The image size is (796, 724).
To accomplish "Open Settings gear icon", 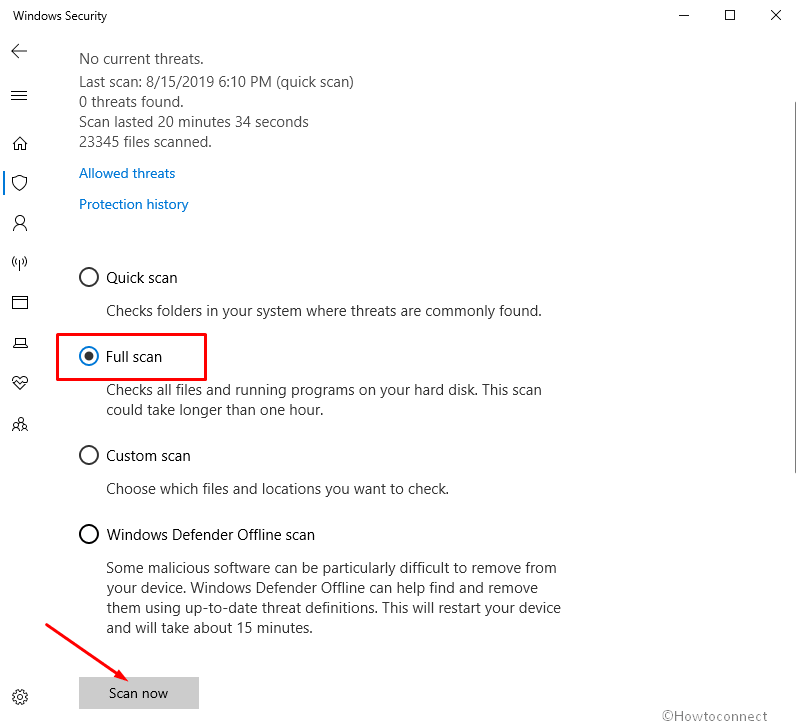I will point(20,697).
